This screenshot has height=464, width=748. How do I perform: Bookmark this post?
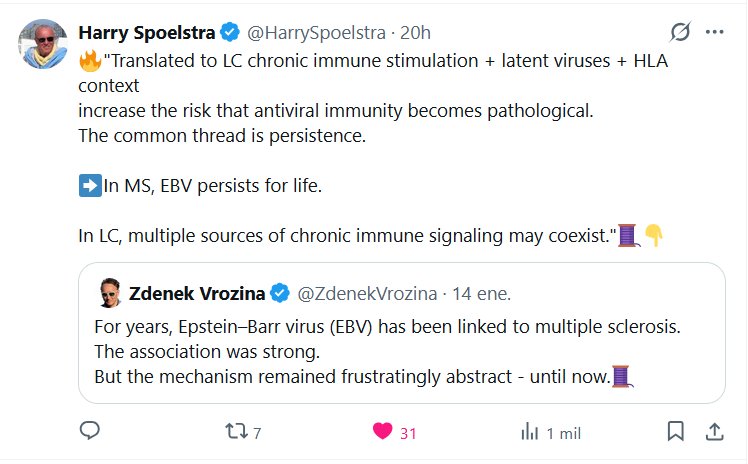coord(676,432)
